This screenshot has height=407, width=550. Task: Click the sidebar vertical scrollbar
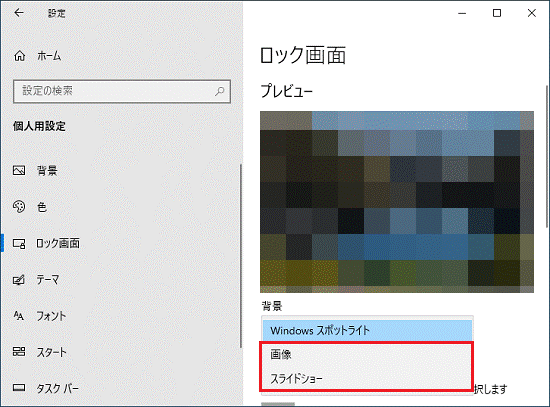point(241,256)
